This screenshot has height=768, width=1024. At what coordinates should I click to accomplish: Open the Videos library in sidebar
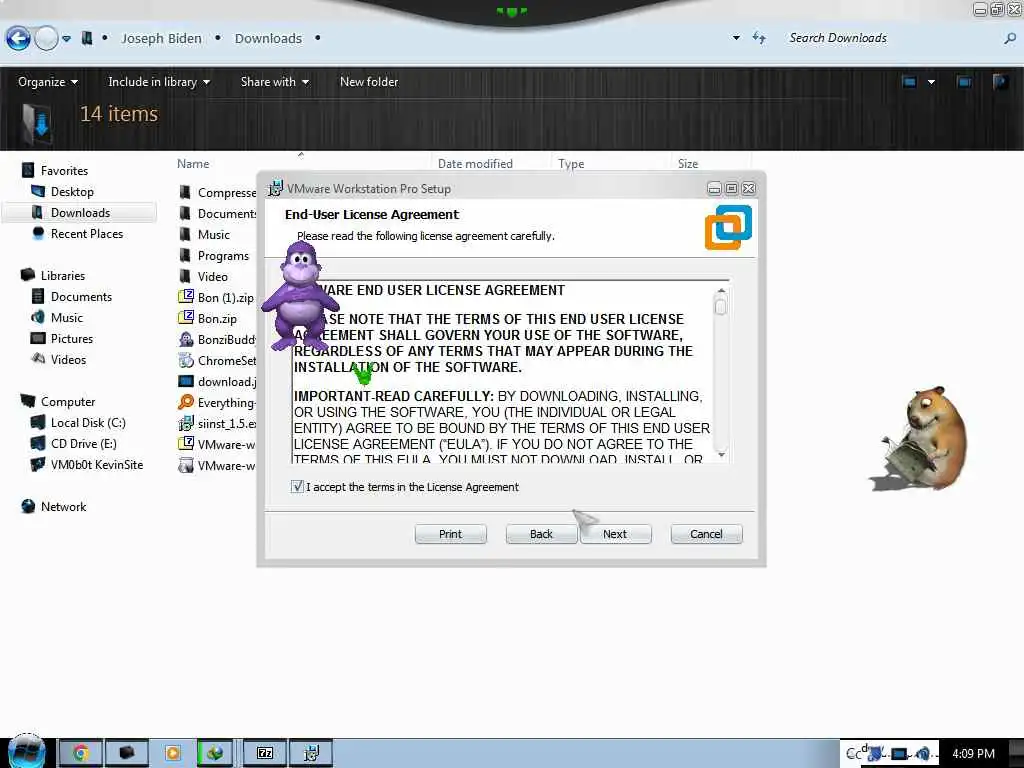[x=68, y=360]
